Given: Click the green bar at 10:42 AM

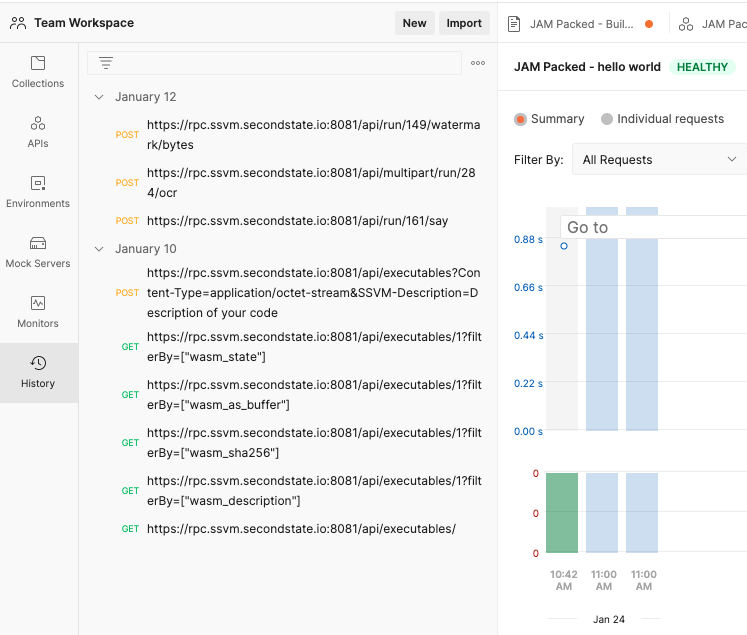Looking at the screenshot, I should coord(562,513).
